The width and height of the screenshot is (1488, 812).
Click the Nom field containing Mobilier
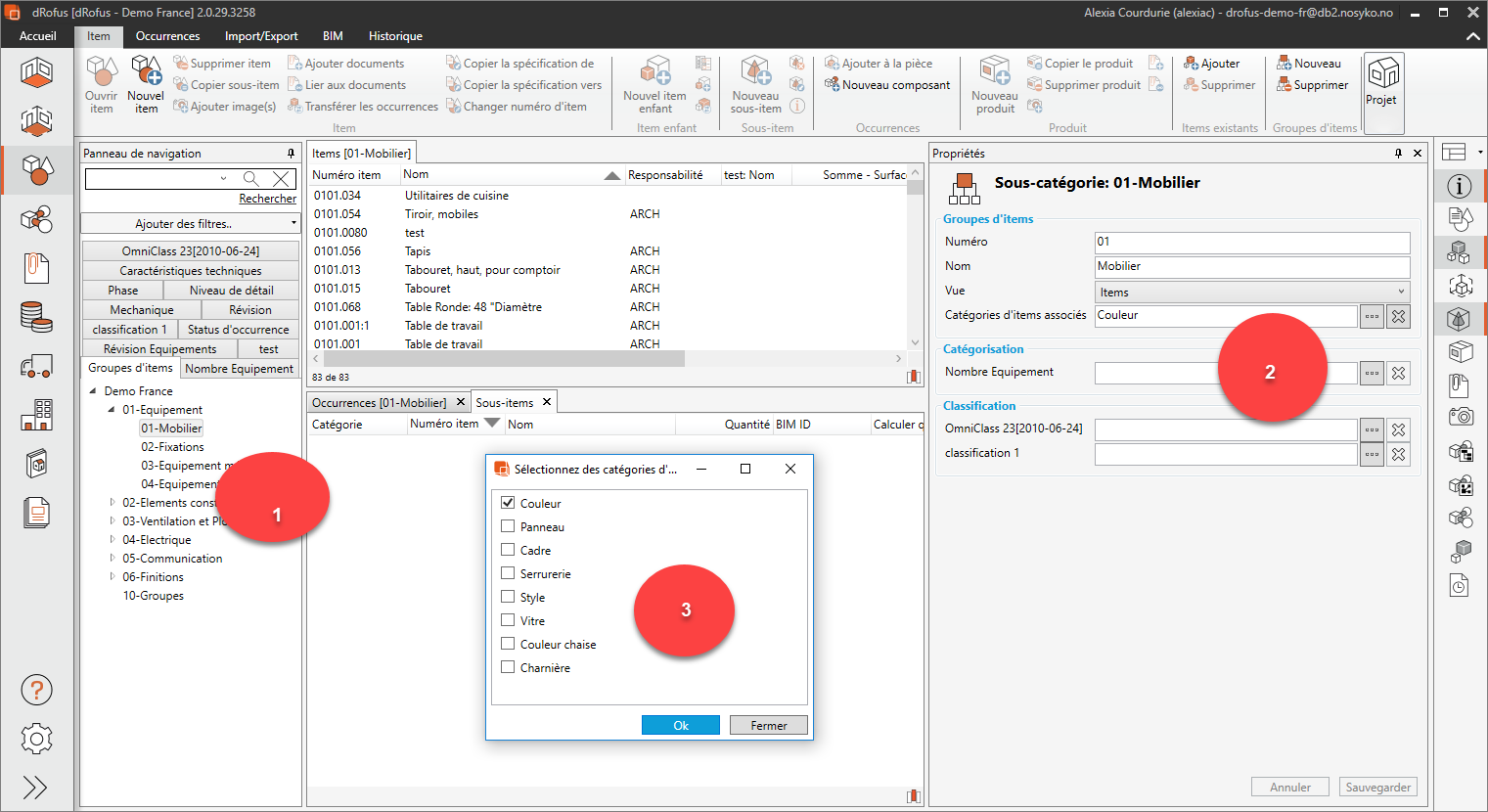1251,266
